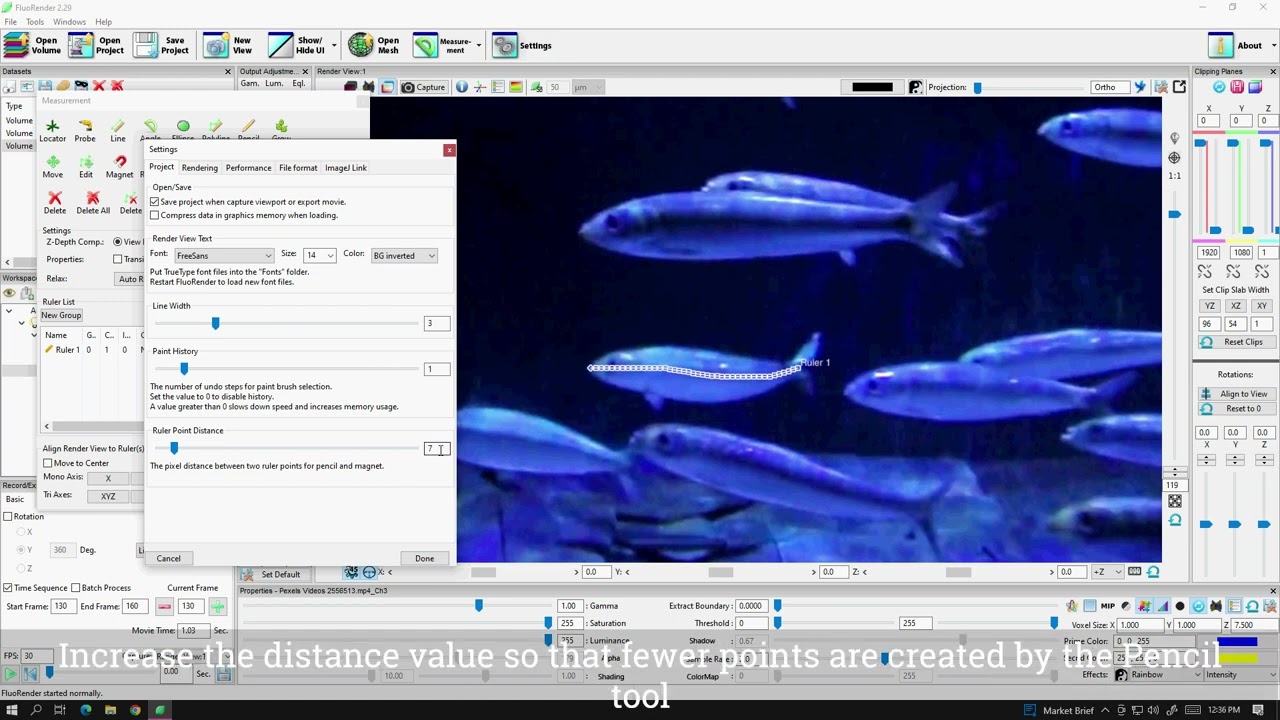
Task: Switch to the Performance tab in Settings
Action: [248, 168]
